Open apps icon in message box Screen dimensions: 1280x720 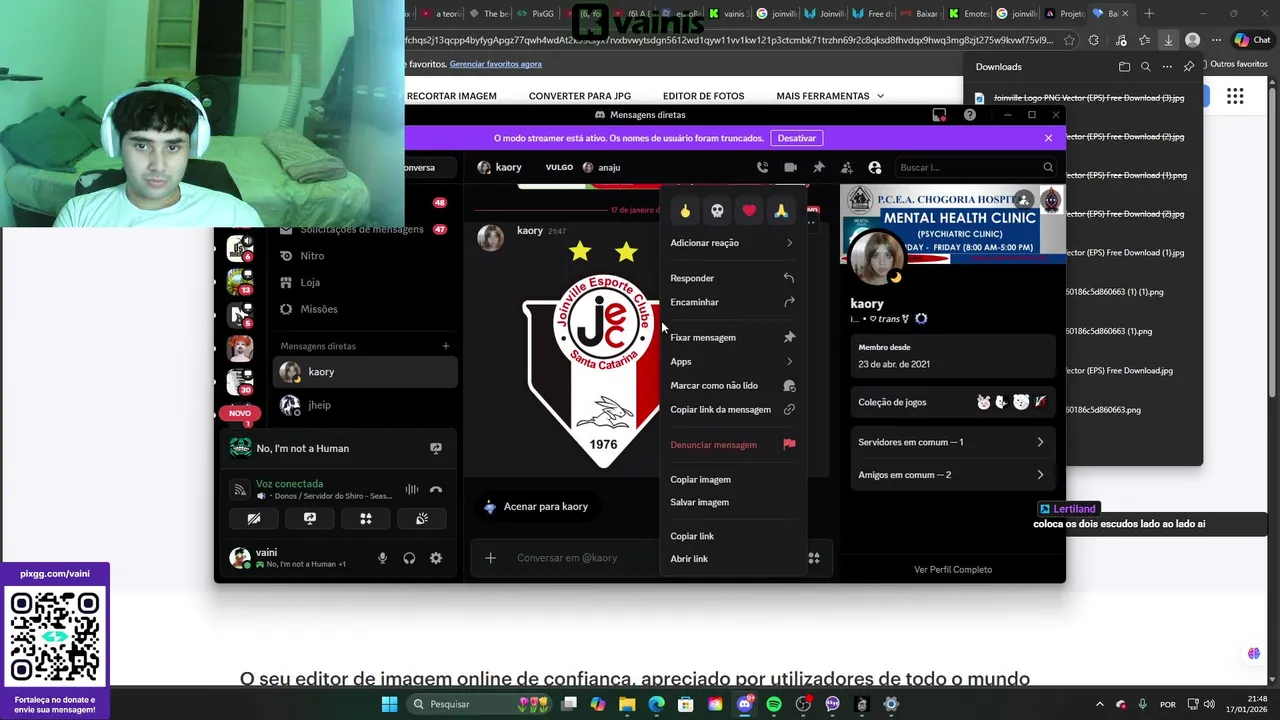[x=814, y=557]
